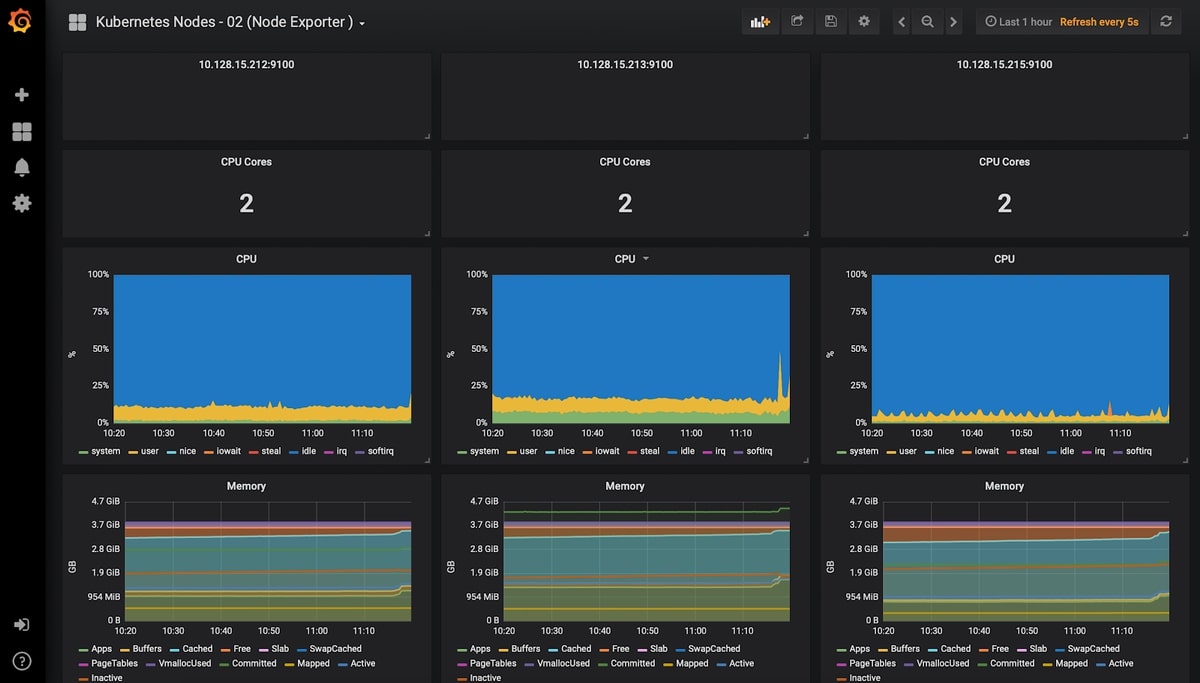1200x683 pixels.
Task: Click the Add panel toolbar icon
Action: pyautogui.click(x=760, y=21)
